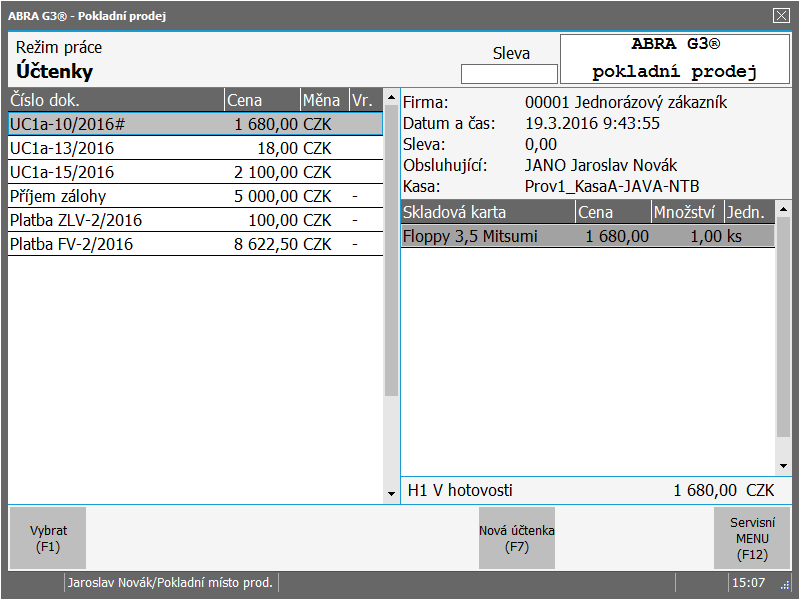Select the Příjem zálohy row
The image size is (800, 600).
[x=195, y=196]
